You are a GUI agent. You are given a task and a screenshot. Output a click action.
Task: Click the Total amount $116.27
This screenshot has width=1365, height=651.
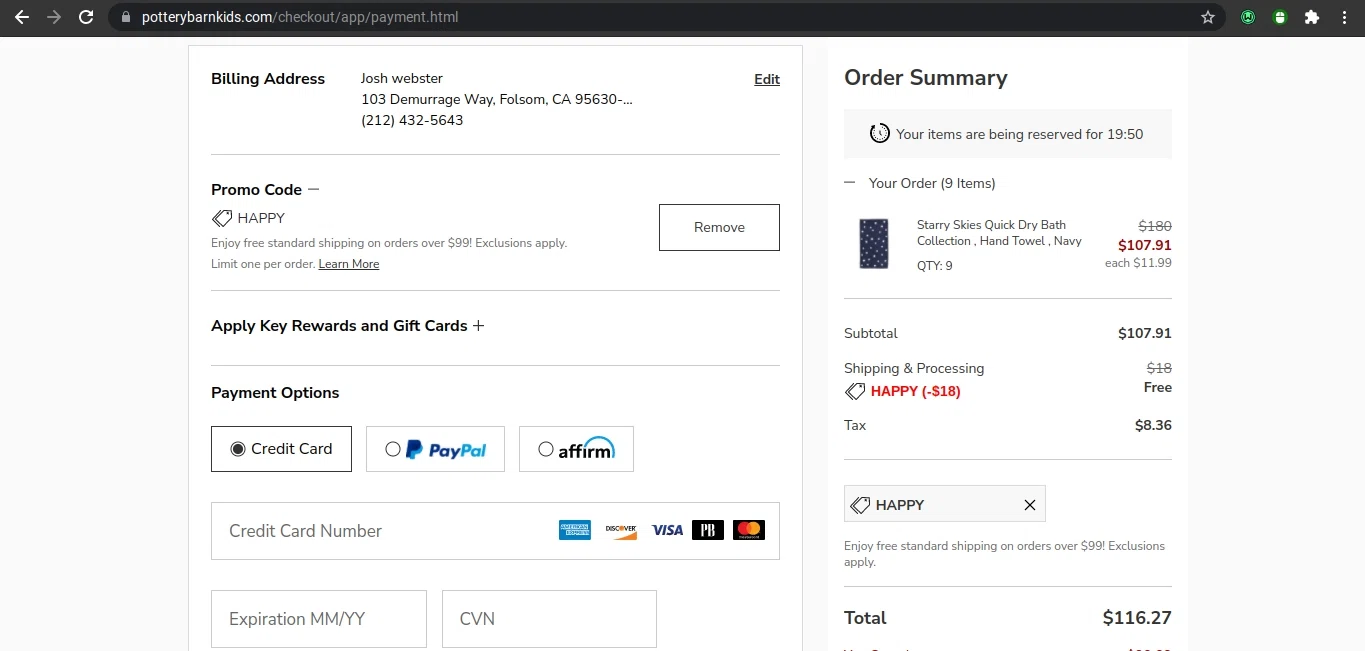1137,618
